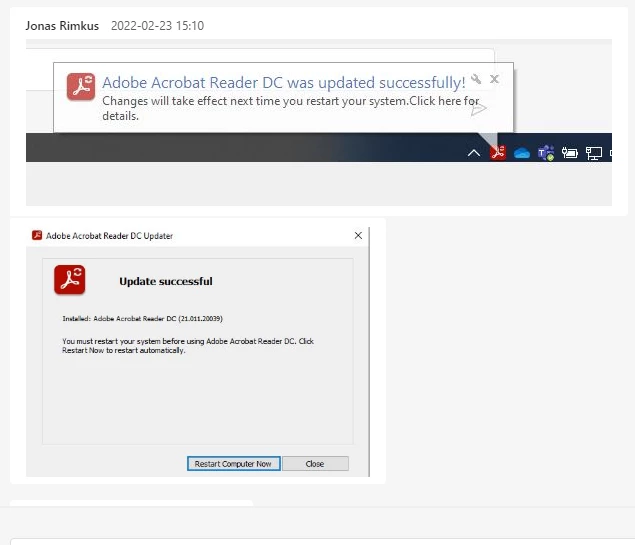635x545 pixels.
Task: Show hidden tray icons chevron
Action: click(474, 153)
